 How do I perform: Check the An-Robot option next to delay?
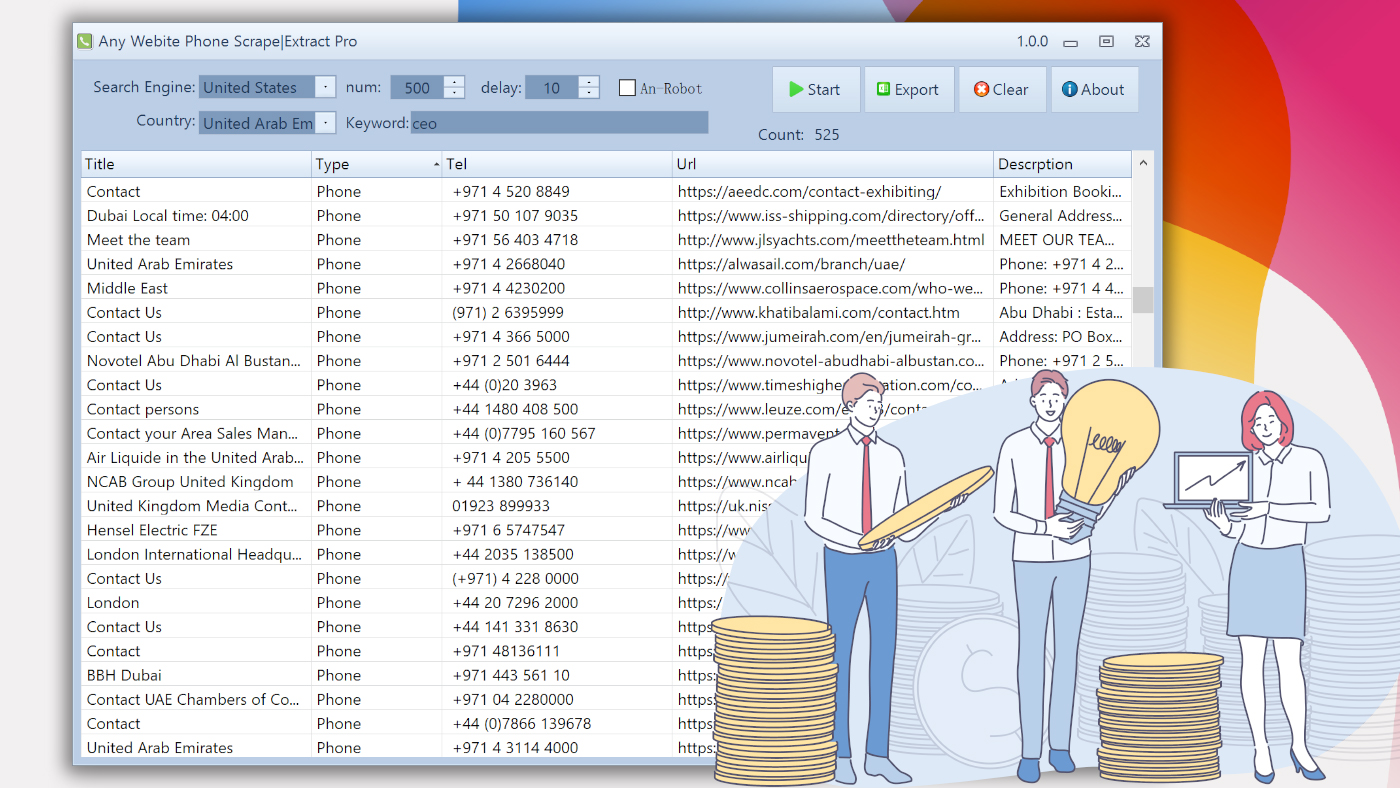[x=627, y=88]
